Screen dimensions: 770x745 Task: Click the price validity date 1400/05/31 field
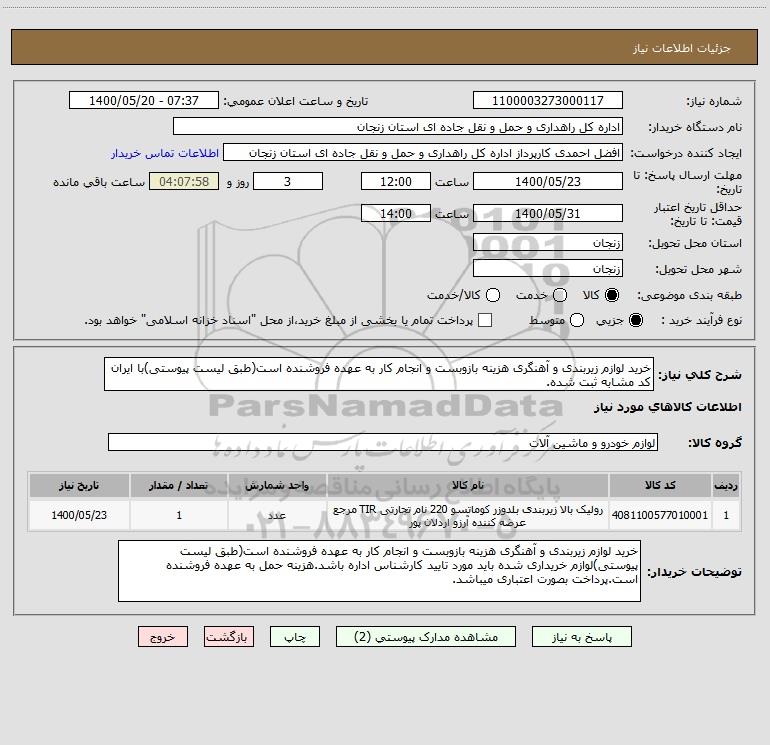pos(548,214)
